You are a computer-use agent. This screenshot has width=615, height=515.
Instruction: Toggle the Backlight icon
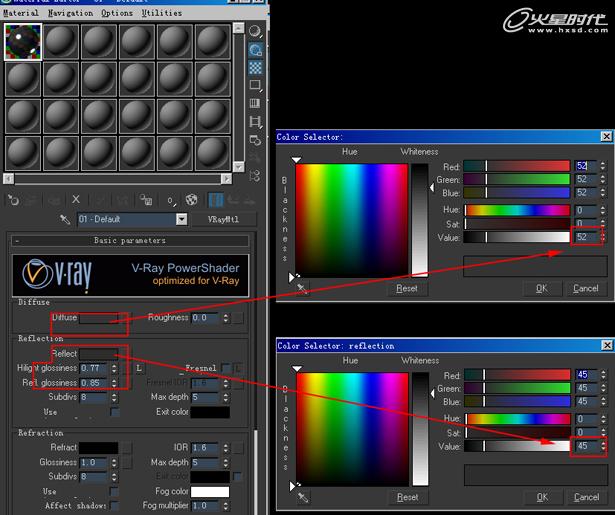coord(255,50)
